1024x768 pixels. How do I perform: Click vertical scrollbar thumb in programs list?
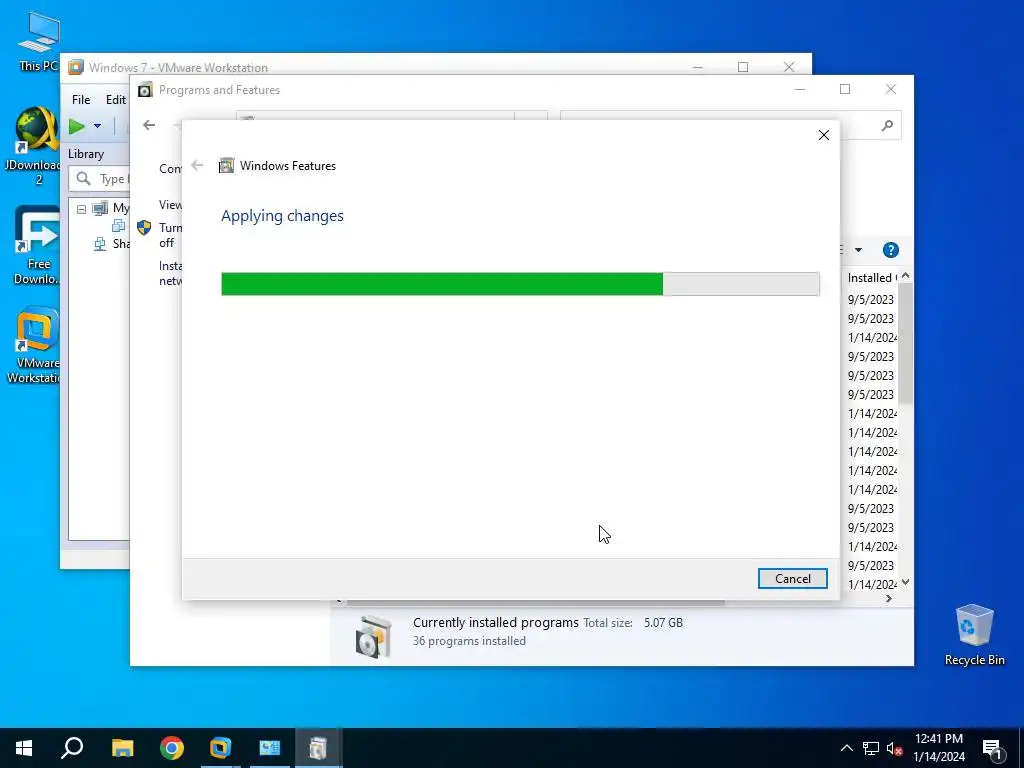click(x=905, y=343)
